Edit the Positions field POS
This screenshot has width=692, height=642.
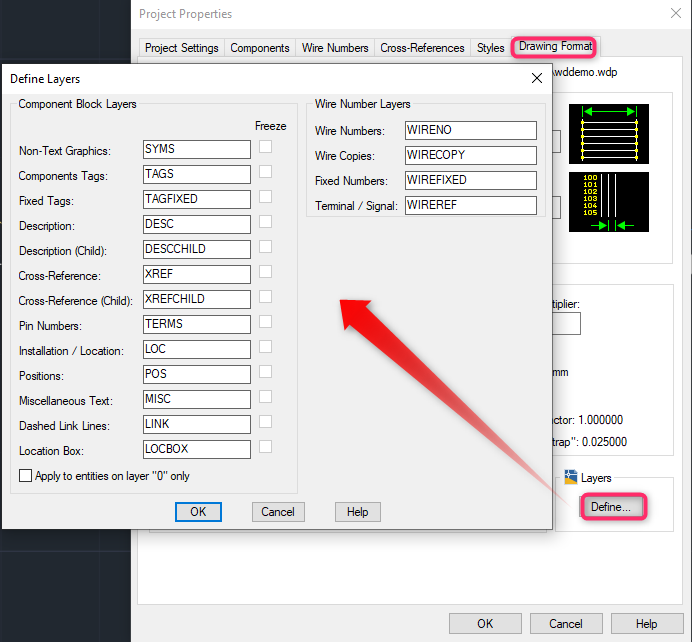pos(197,374)
